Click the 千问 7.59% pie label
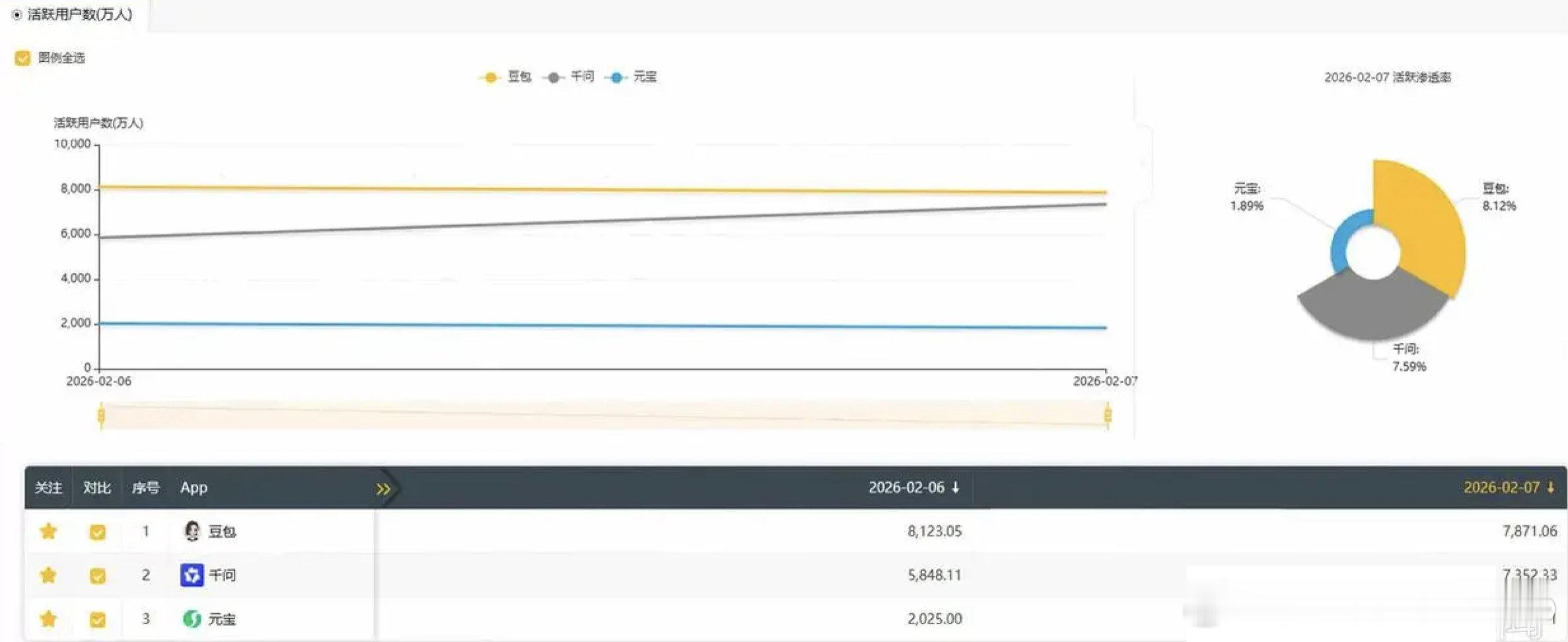 1409,357
